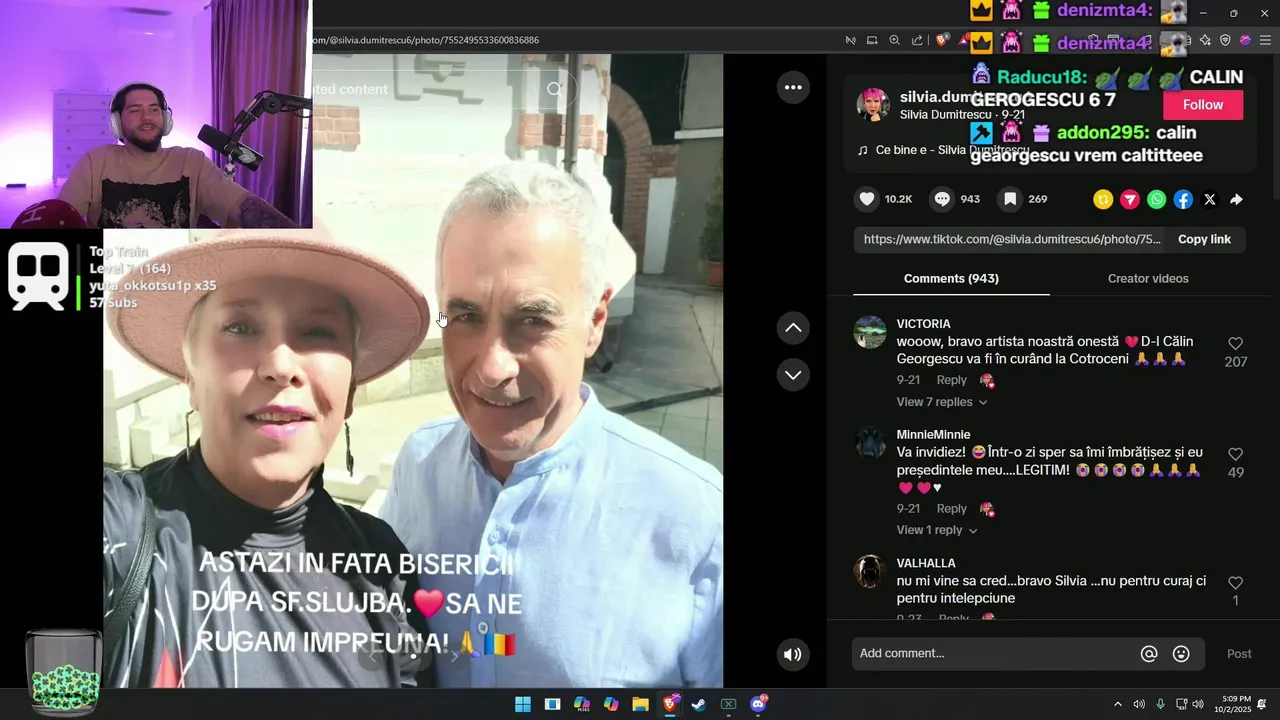
Task: Reply to VICTORIA's comment
Action: (x=951, y=380)
